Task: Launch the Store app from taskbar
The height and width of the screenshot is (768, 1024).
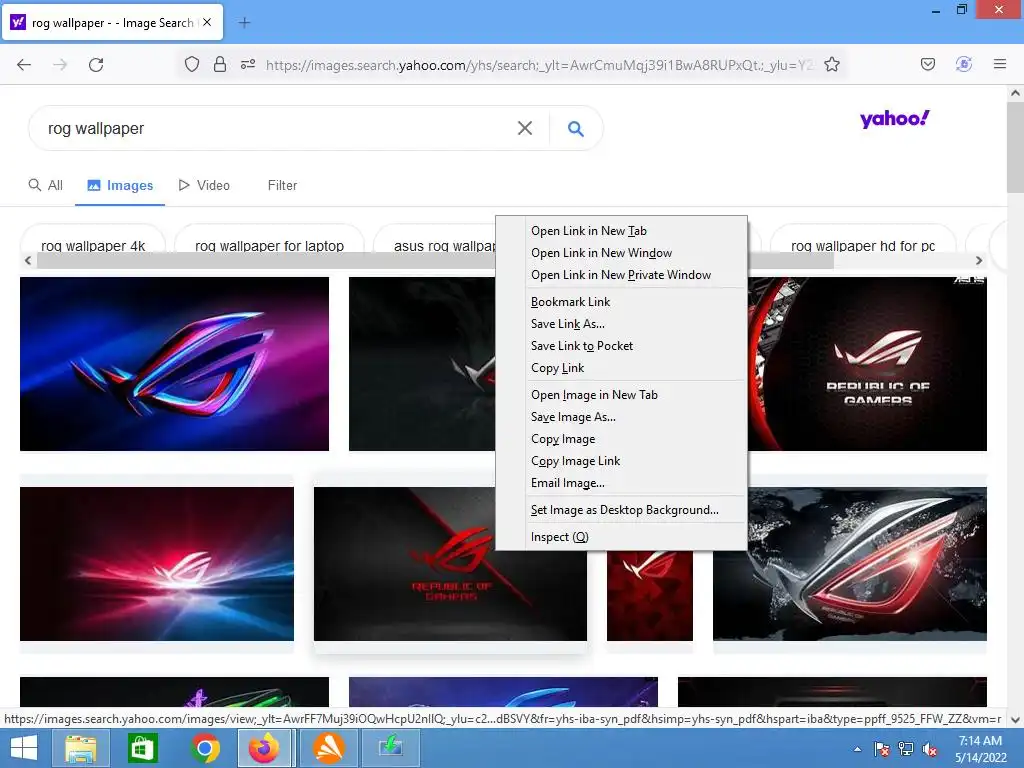Action: coord(142,748)
